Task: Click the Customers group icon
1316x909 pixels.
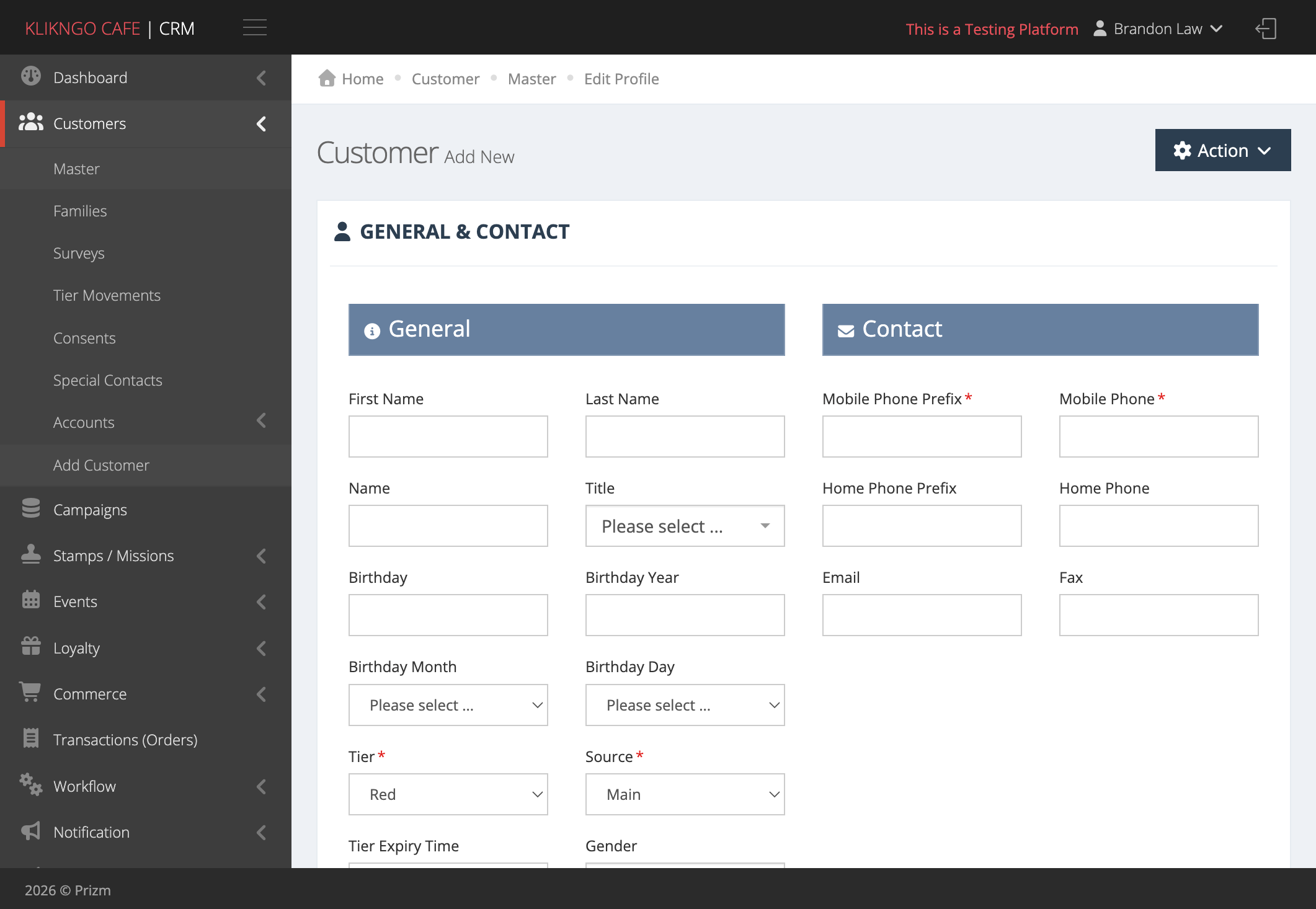Action: [30, 122]
